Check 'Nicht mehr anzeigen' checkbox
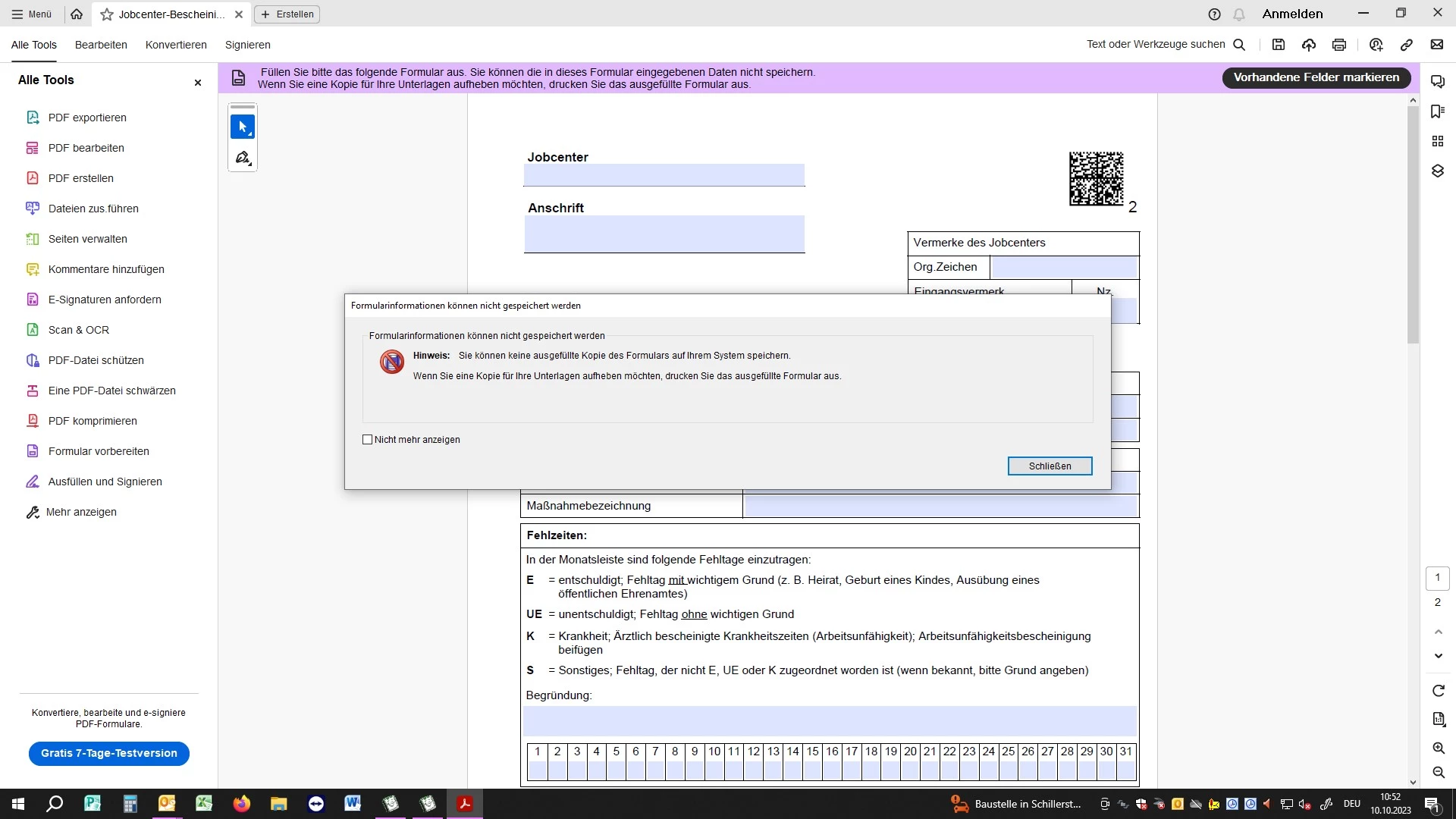1456x819 pixels. click(x=368, y=440)
